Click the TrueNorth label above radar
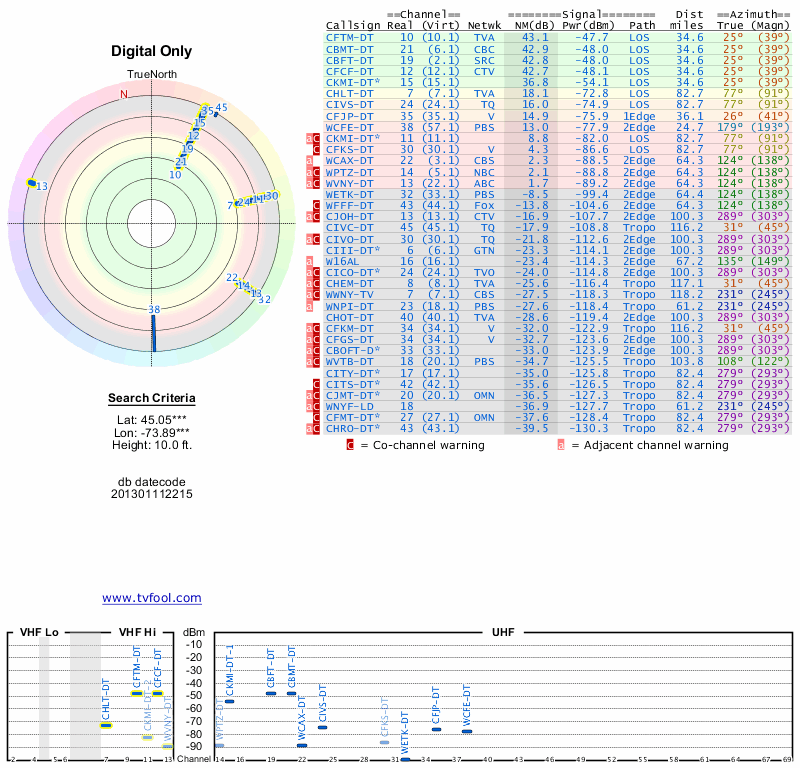The height and width of the screenshot is (768, 800). 152,75
